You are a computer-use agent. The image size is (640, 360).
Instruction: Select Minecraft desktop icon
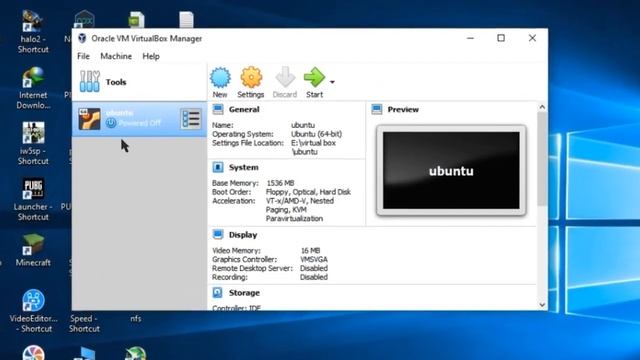click(x=33, y=250)
